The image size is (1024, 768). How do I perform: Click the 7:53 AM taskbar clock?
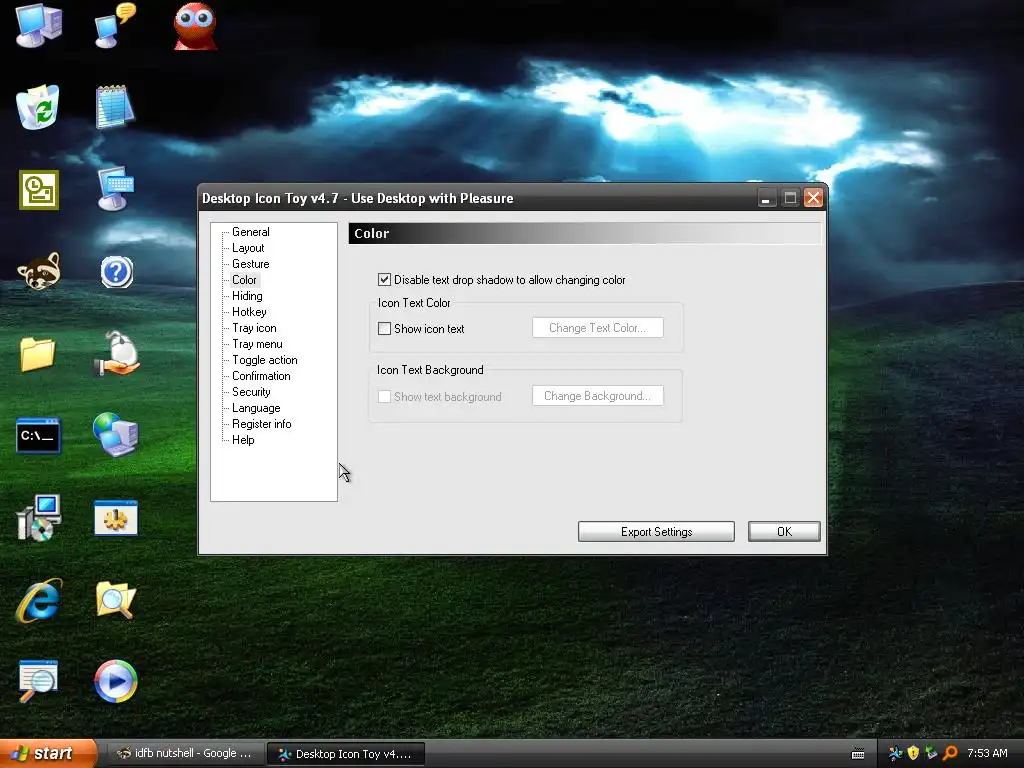point(987,753)
